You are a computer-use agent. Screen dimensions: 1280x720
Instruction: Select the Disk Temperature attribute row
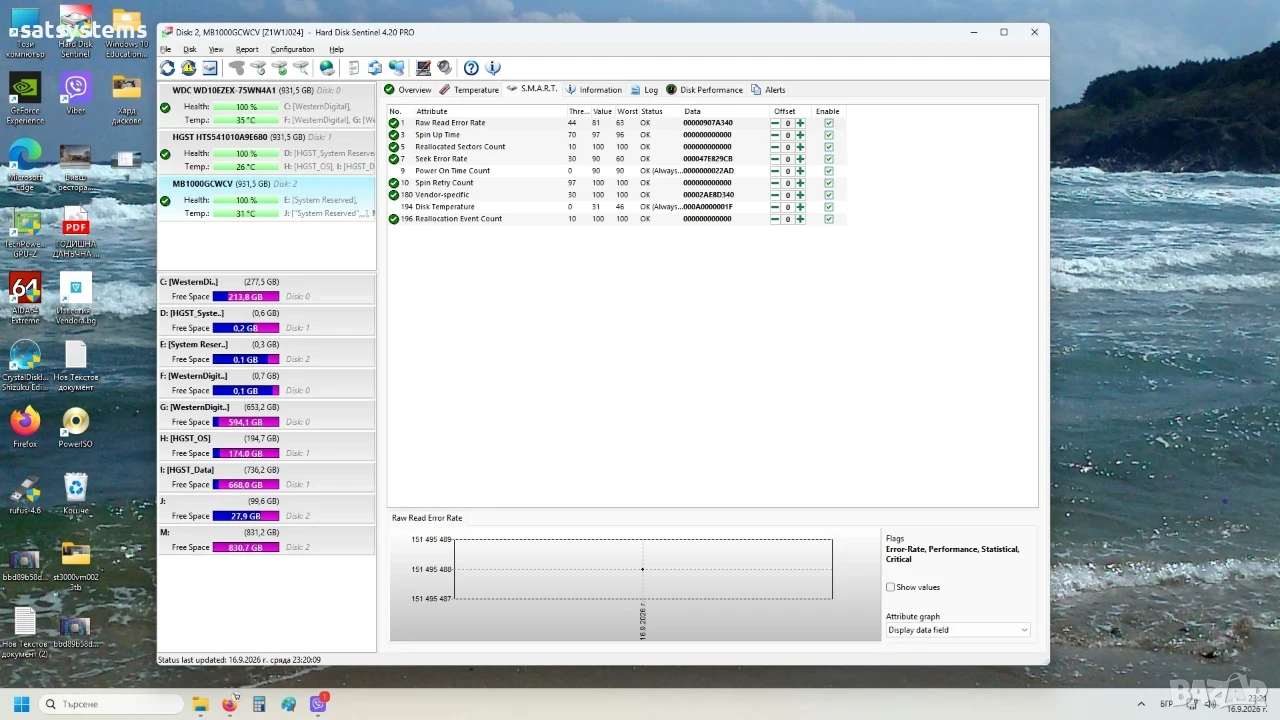coord(616,207)
